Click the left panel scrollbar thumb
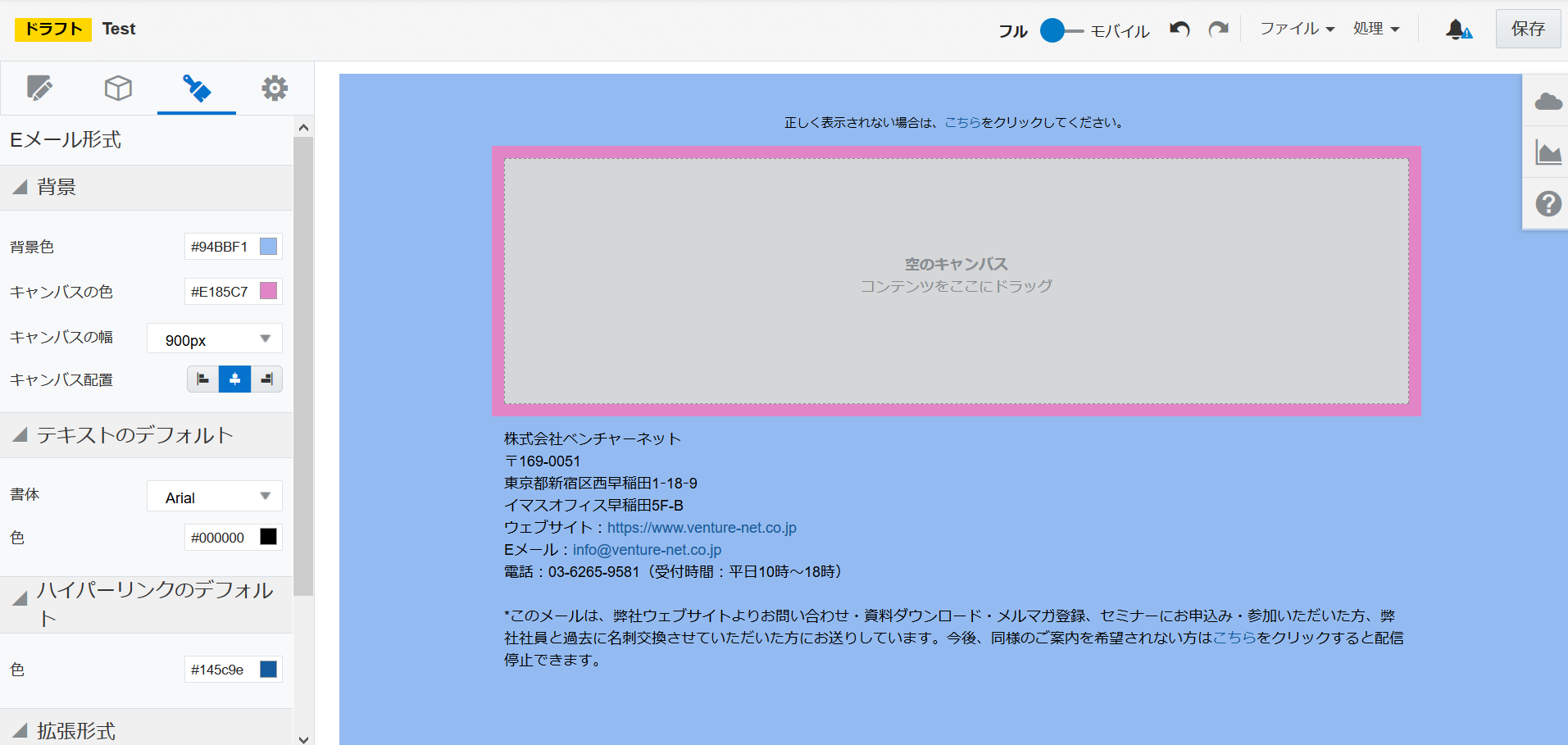The width and height of the screenshot is (1568, 745). pos(303,366)
